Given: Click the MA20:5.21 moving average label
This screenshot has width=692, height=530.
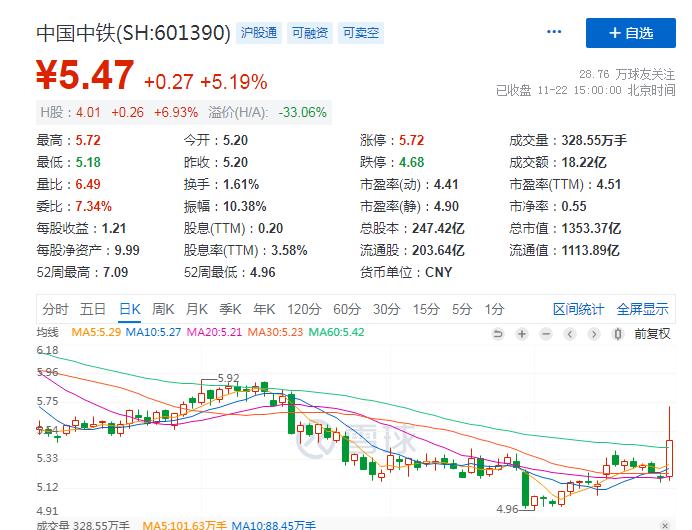Looking at the screenshot, I should (x=214, y=332).
